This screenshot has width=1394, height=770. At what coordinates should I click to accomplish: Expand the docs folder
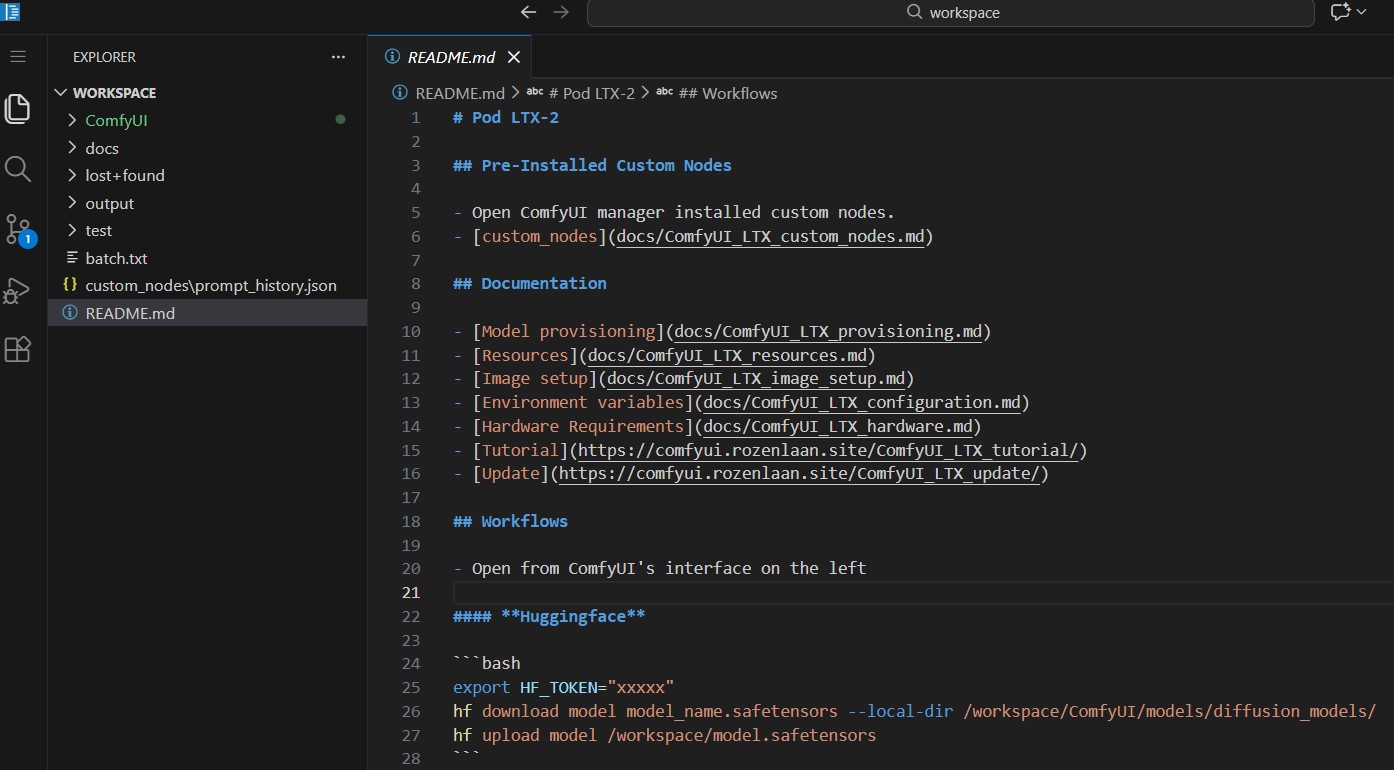(104, 148)
